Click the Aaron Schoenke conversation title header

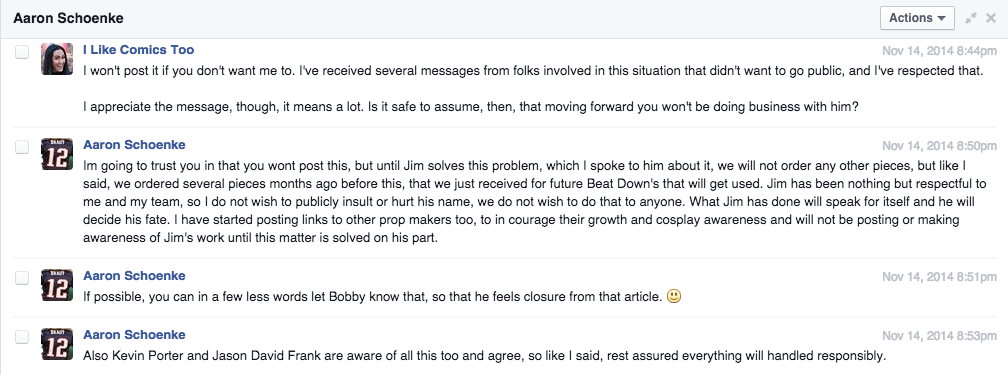[68, 18]
